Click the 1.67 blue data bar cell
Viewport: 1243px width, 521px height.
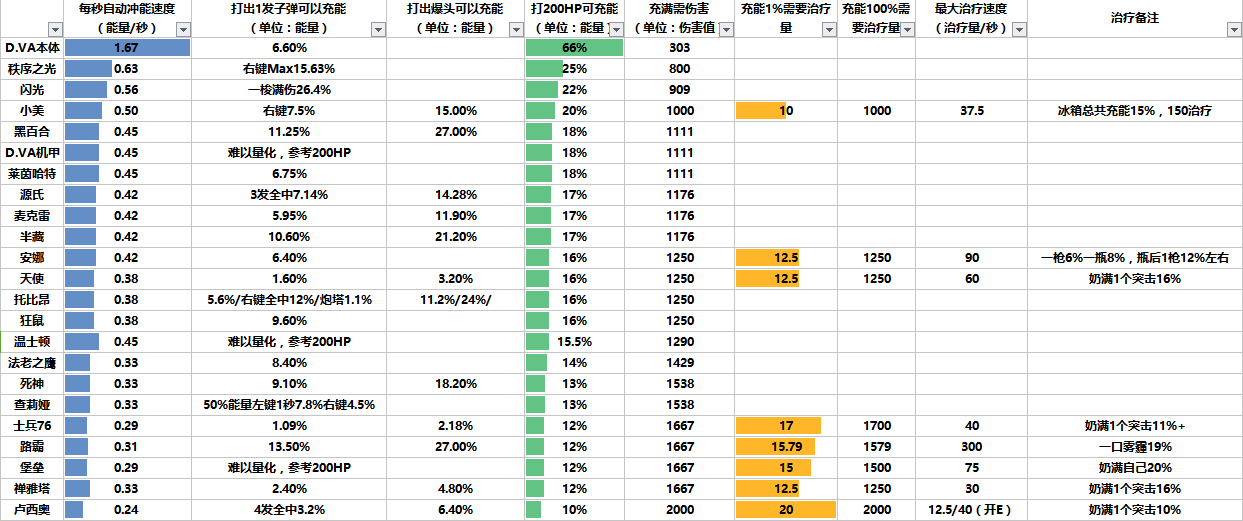127,48
